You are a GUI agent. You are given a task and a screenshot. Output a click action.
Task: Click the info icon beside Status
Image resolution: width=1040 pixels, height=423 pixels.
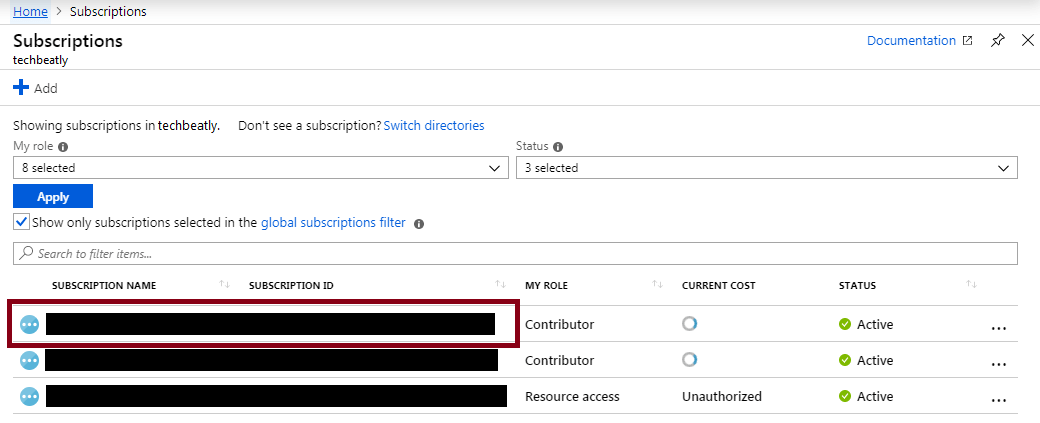pos(558,147)
